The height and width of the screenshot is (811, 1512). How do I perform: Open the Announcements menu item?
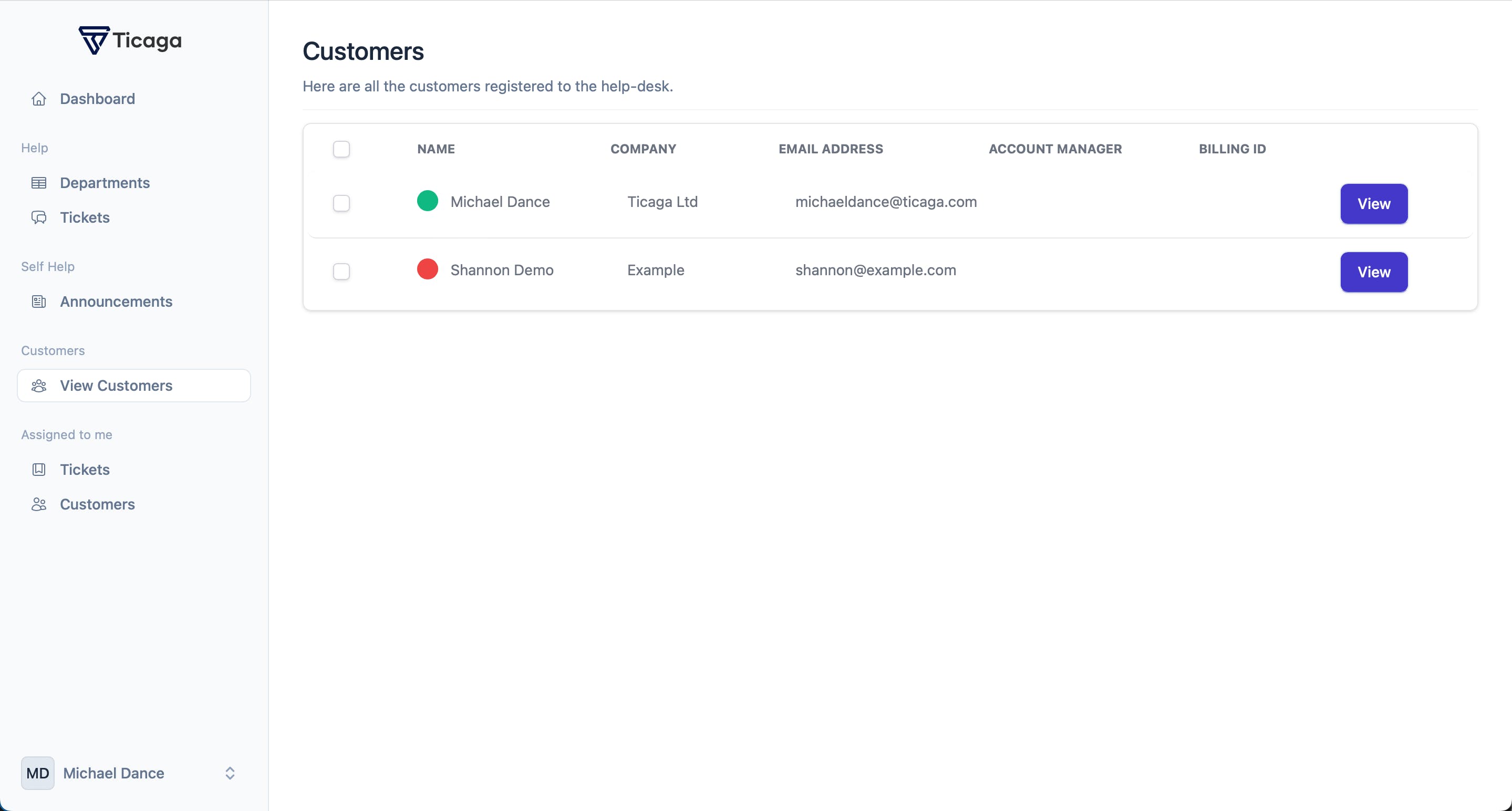click(x=116, y=301)
